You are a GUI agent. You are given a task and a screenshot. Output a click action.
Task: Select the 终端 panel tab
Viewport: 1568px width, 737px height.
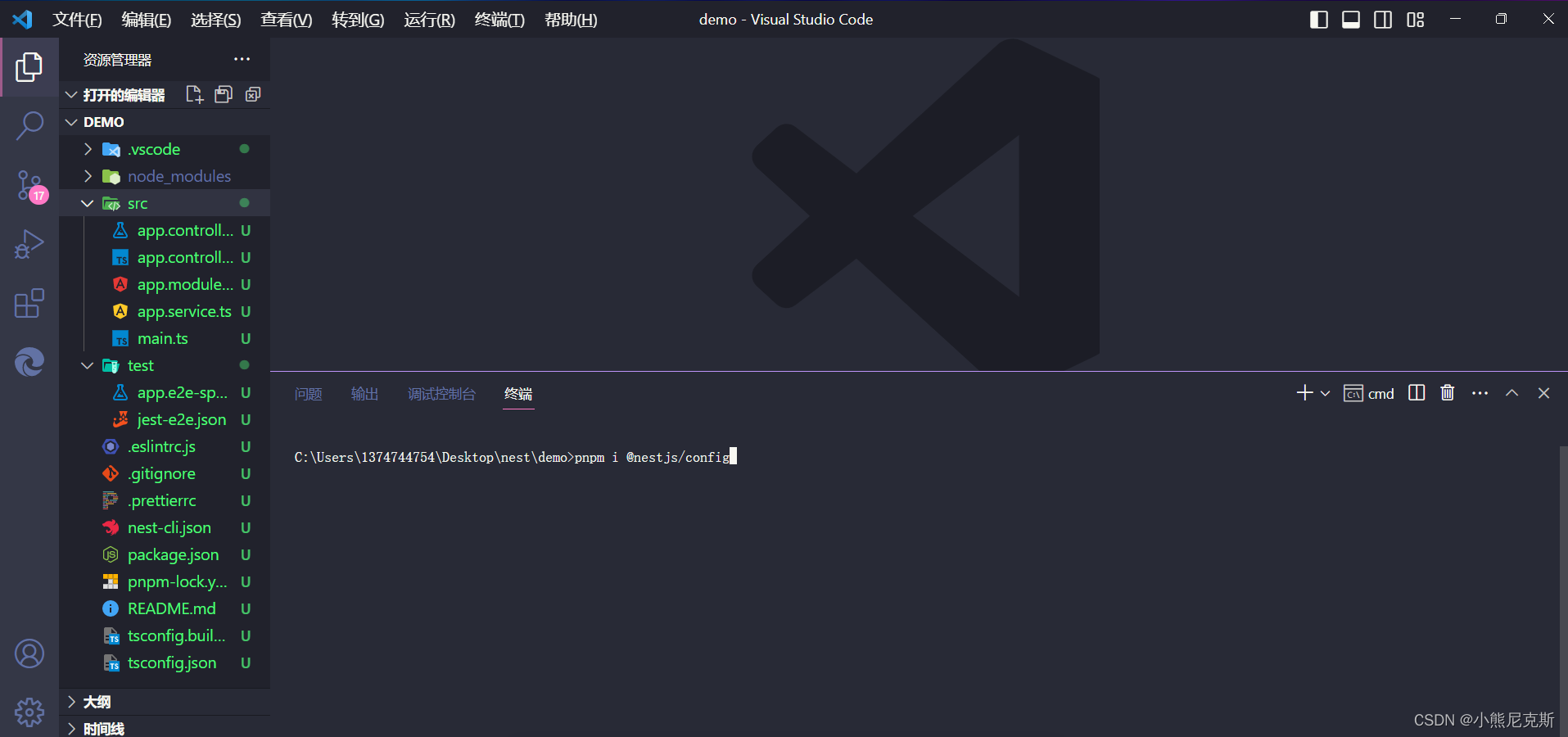point(518,394)
